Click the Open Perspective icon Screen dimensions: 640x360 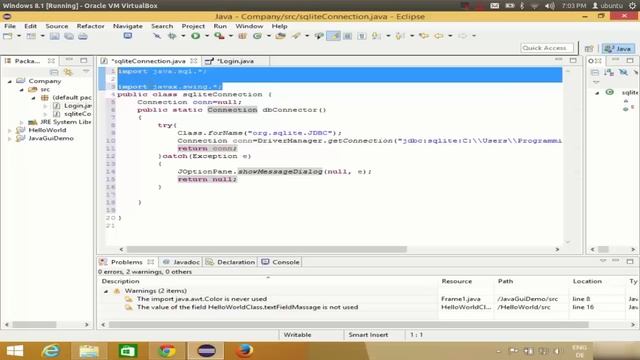589,49
